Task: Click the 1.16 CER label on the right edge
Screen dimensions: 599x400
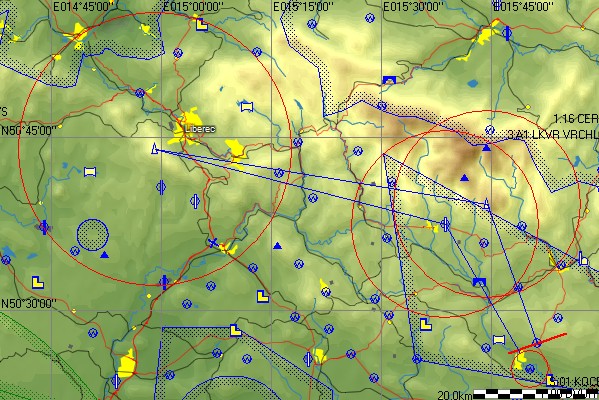Action: point(576,119)
